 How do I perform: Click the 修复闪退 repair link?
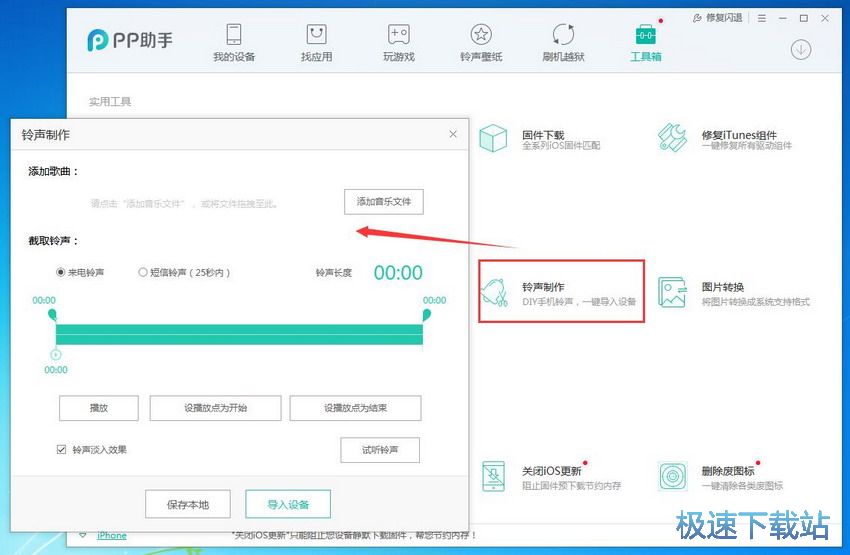pos(718,18)
